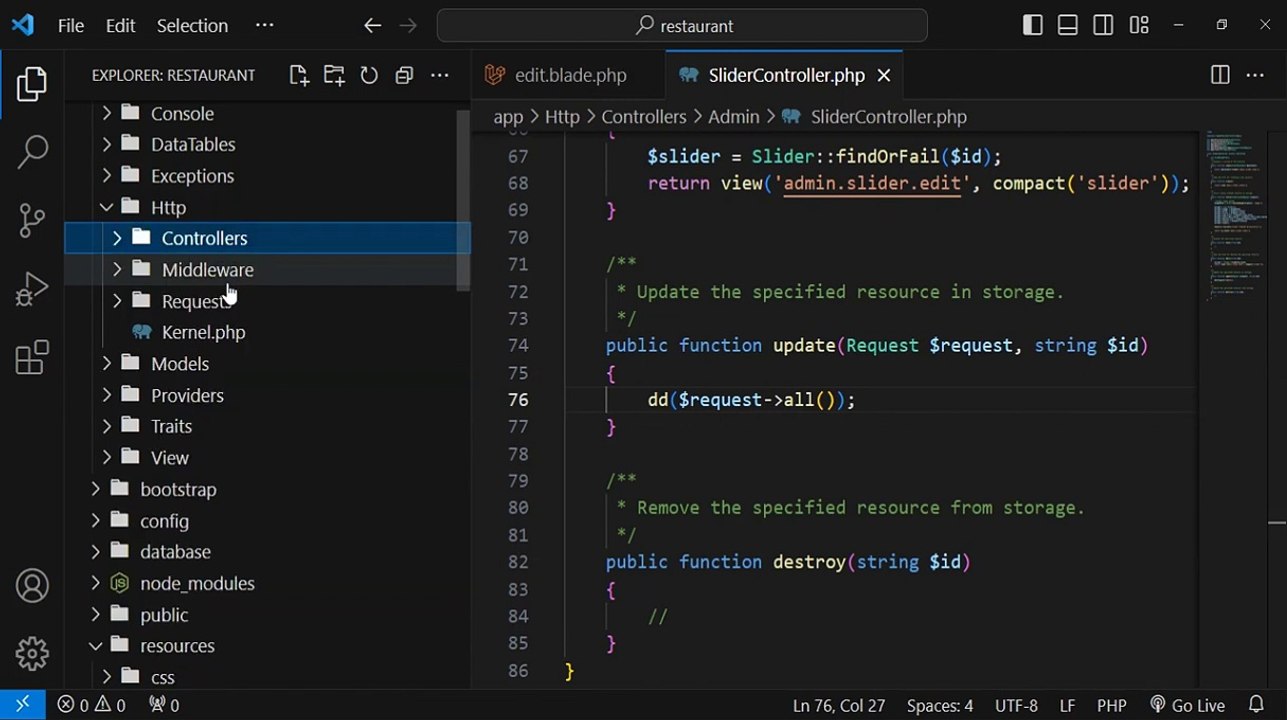Image resolution: width=1287 pixels, height=720 pixels.
Task: Click the editor minimap
Action: click(x=1235, y=215)
